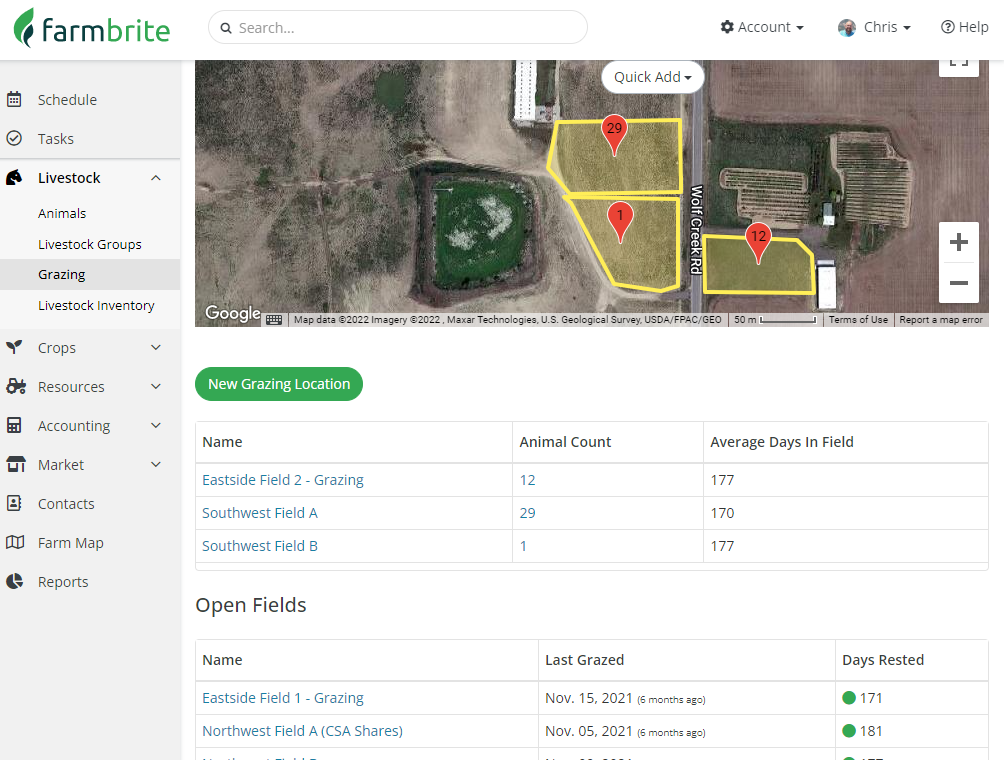This screenshot has width=1004, height=760.
Task: Click the Market stall icon
Action: [x=15, y=464]
